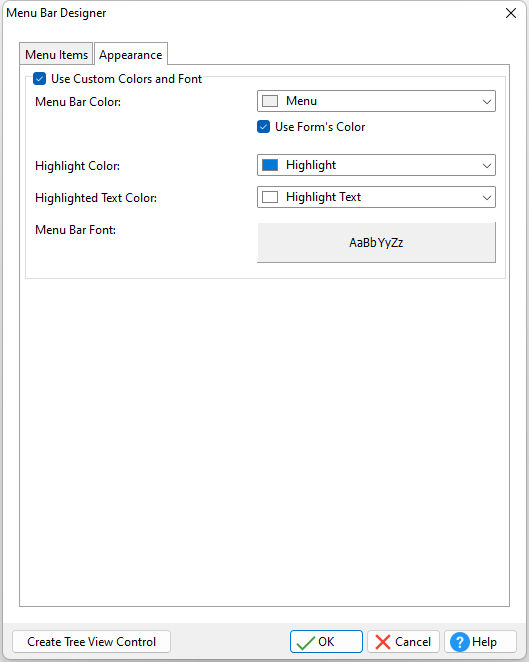The height and width of the screenshot is (662, 529).
Task: Confirm with the OK button
Action: click(x=326, y=642)
